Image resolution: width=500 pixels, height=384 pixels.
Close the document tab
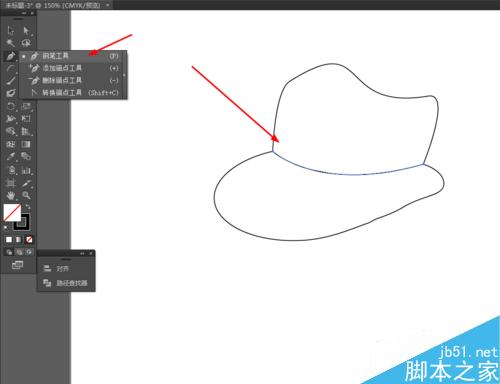coord(108,5)
